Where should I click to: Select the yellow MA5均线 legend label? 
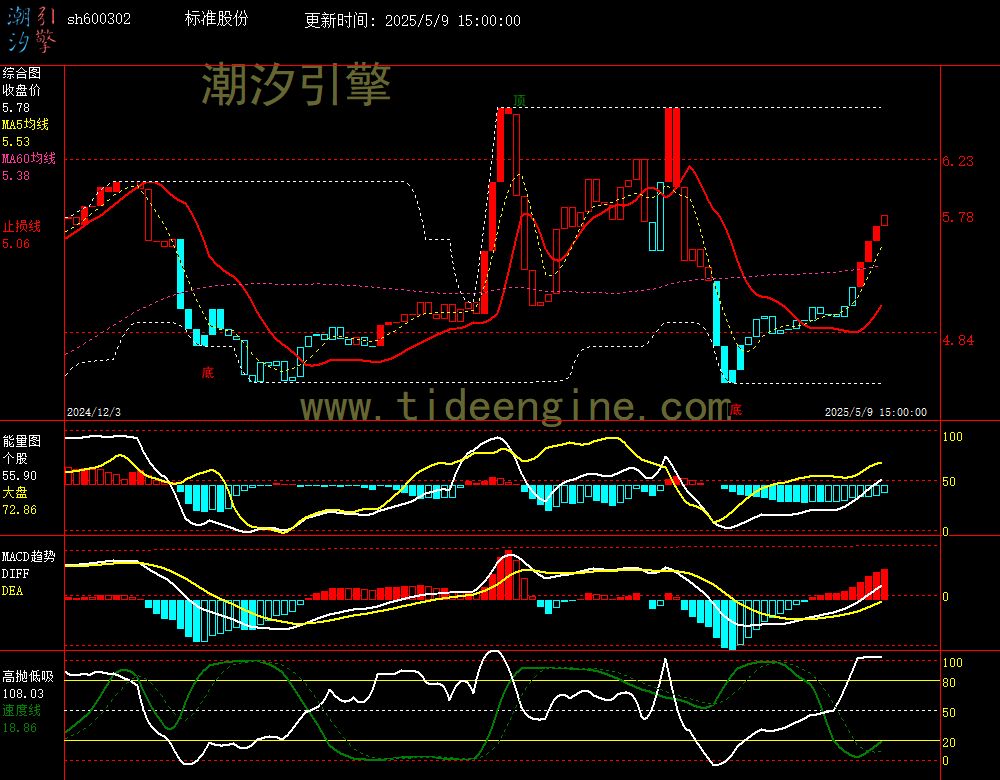tap(26, 124)
